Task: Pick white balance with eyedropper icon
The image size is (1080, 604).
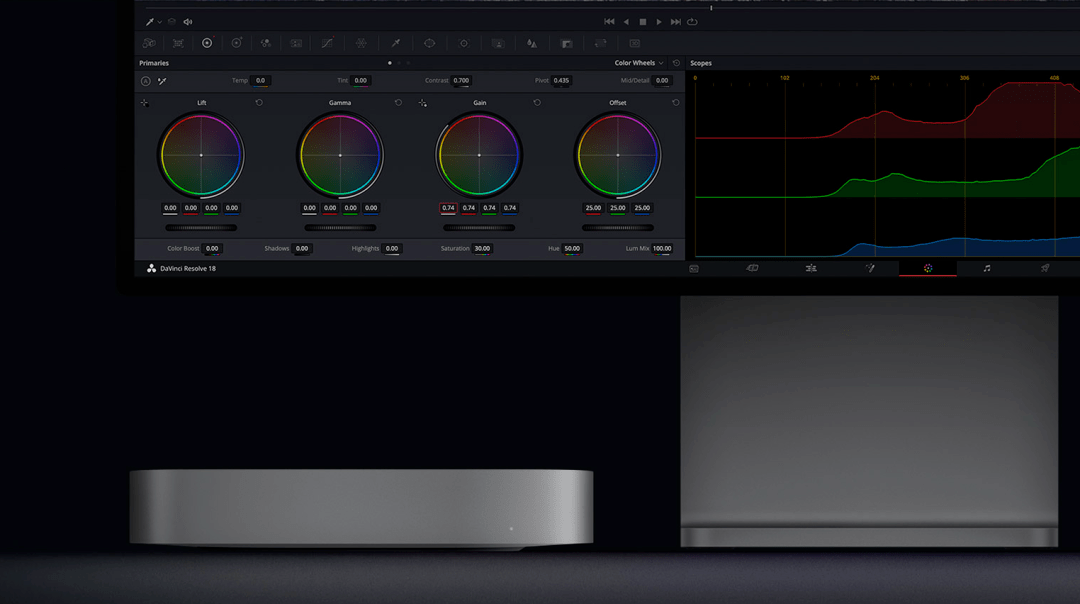Action: click(162, 81)
